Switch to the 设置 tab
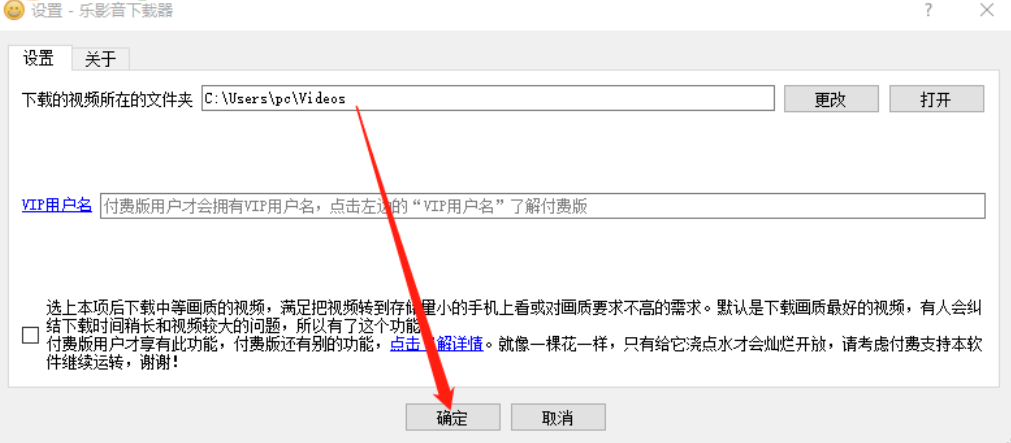The width and height of the screenshot is (1011, 443). click(39, 58)
